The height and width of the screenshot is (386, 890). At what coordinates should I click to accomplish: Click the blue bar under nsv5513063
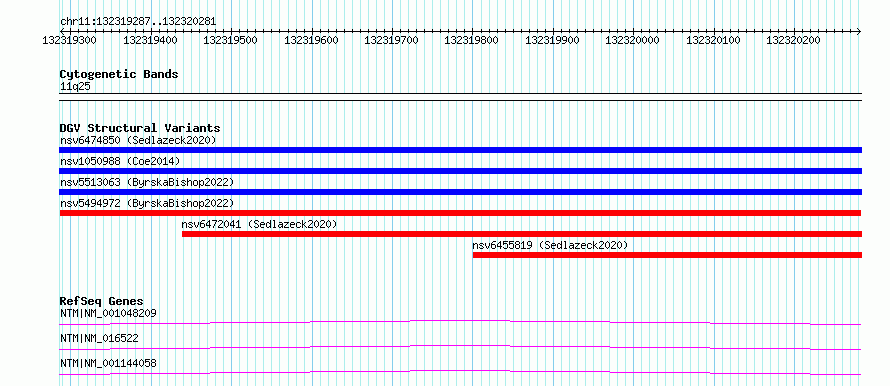[460, 192]
